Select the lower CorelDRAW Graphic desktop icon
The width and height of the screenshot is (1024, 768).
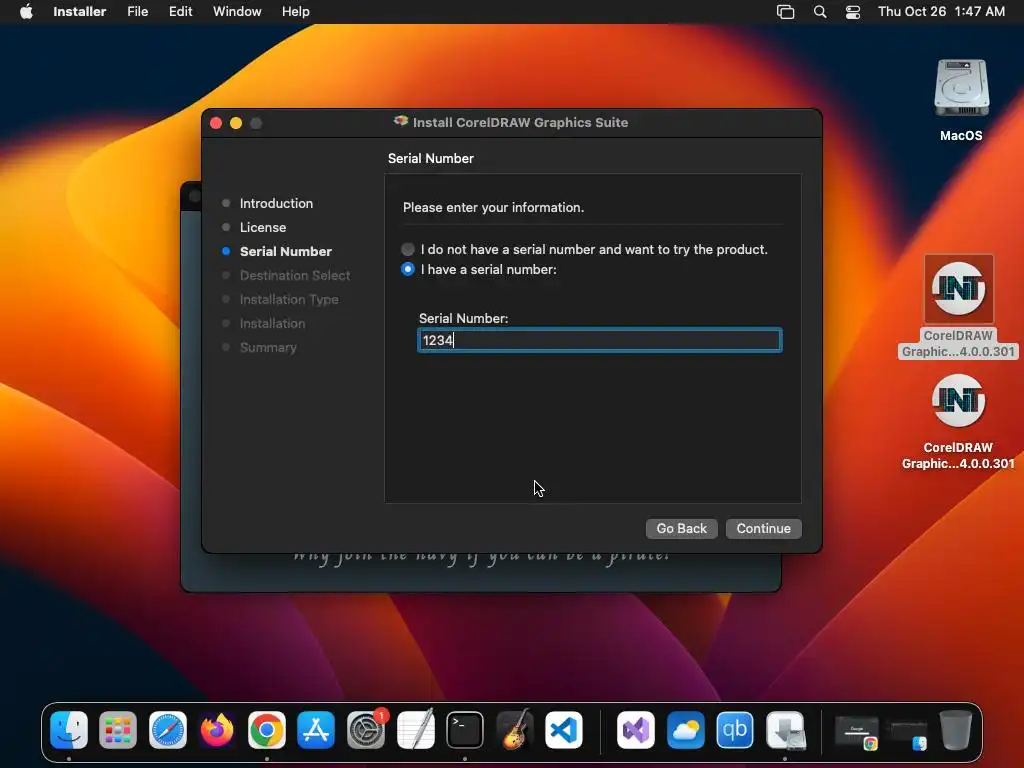point(958,422)
